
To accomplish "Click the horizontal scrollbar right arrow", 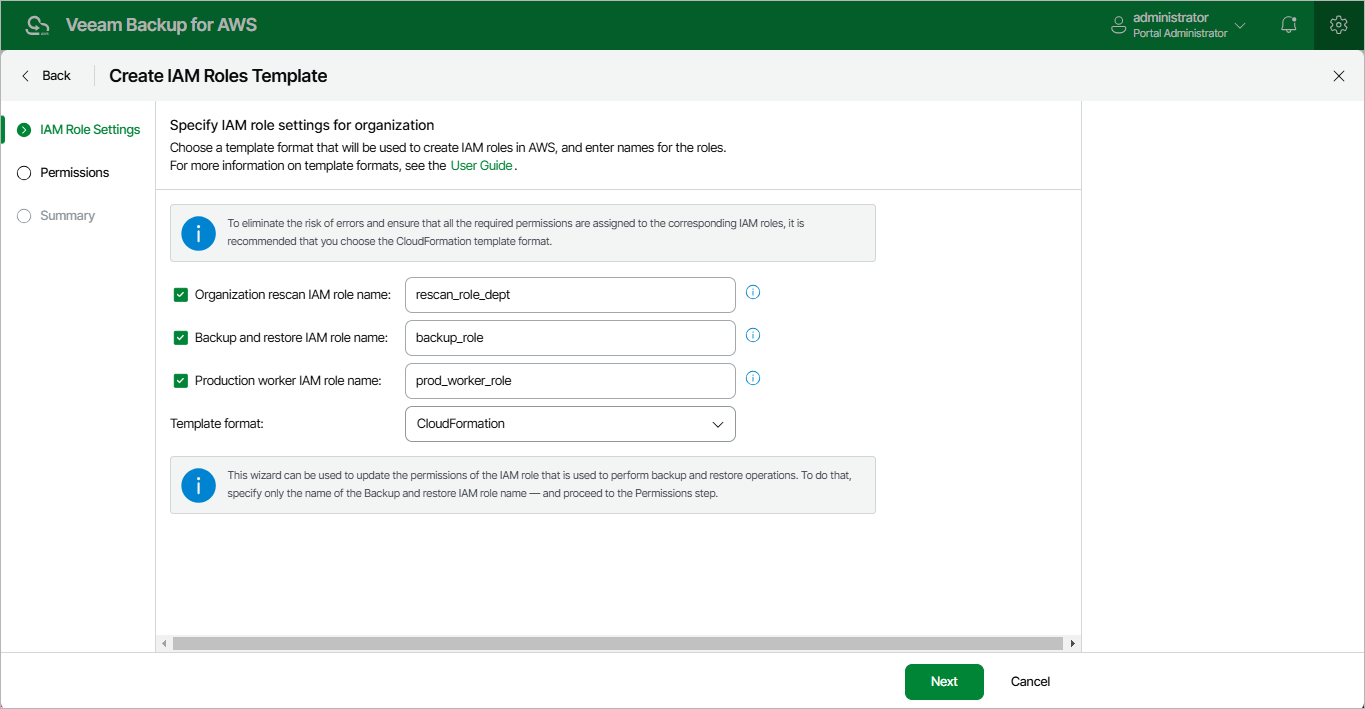I will pos(1073,644).
